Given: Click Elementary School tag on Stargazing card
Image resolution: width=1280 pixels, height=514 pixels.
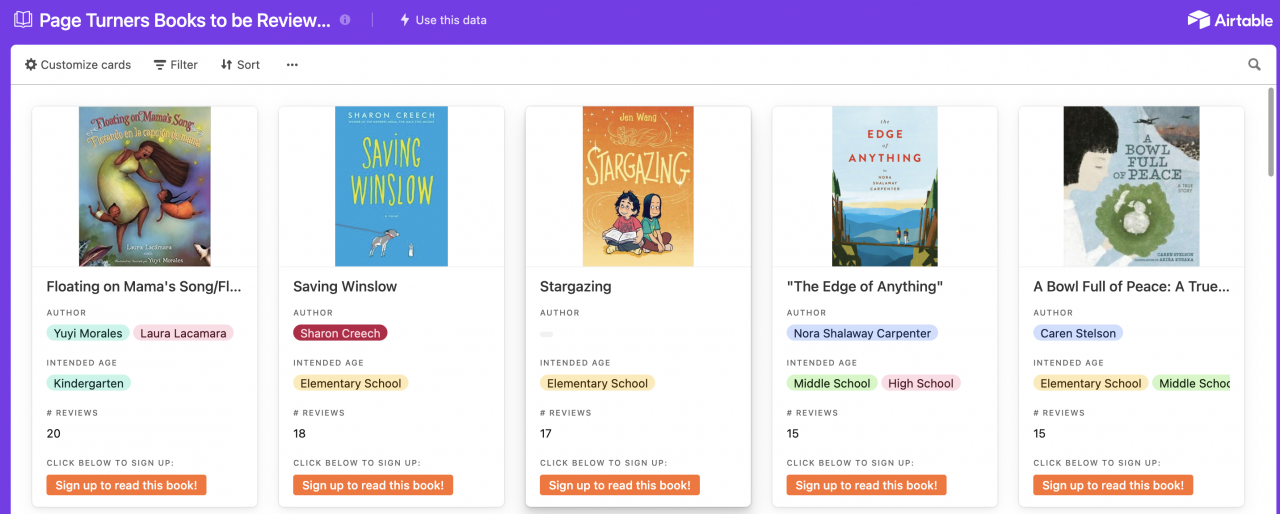Looking at the screenshot, I should tap(598, 383).
